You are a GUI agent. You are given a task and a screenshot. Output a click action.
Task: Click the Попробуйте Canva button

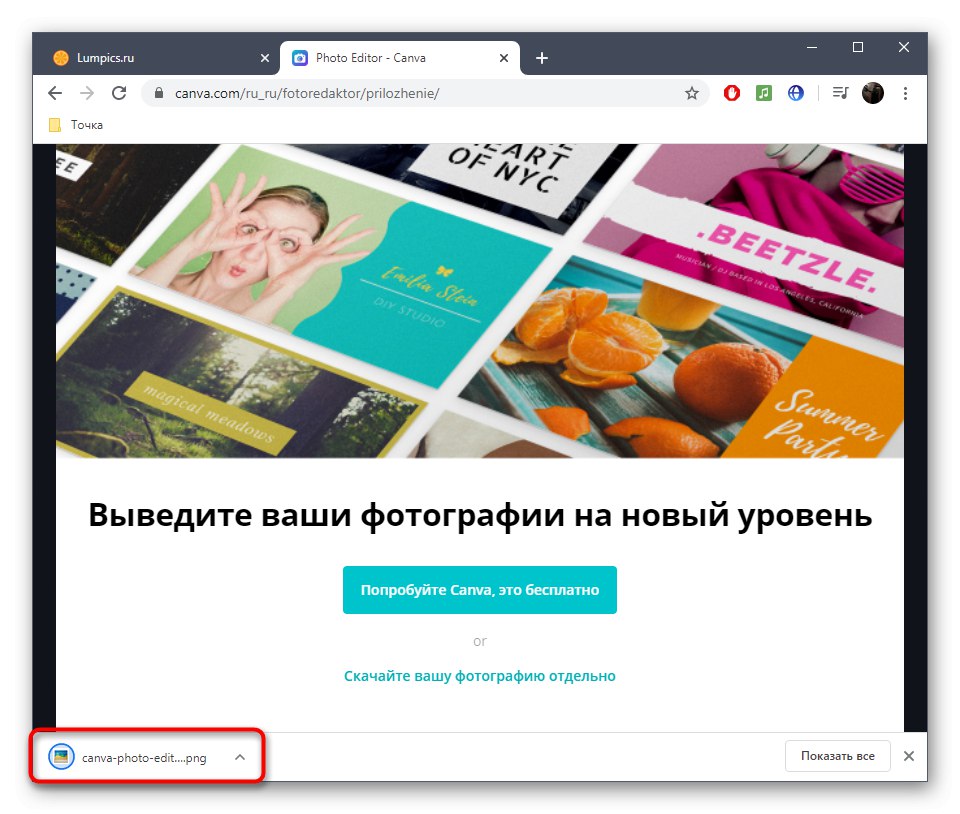click(x=480, y=590)
